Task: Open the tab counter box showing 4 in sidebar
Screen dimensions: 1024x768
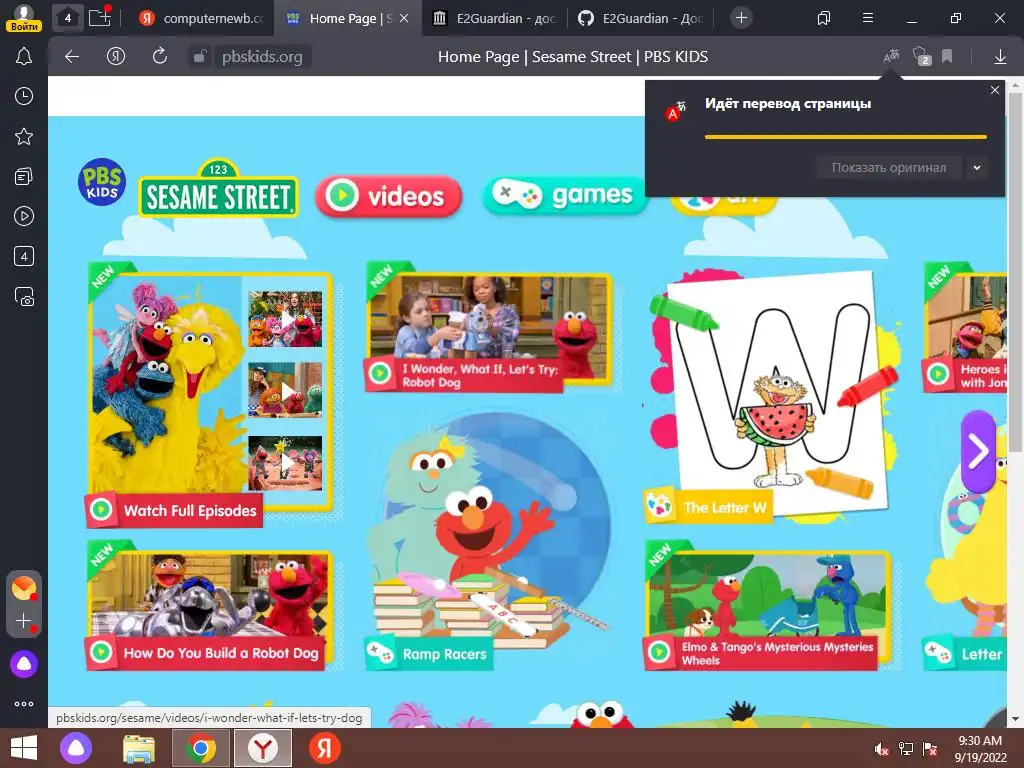Action: (24, 256)
